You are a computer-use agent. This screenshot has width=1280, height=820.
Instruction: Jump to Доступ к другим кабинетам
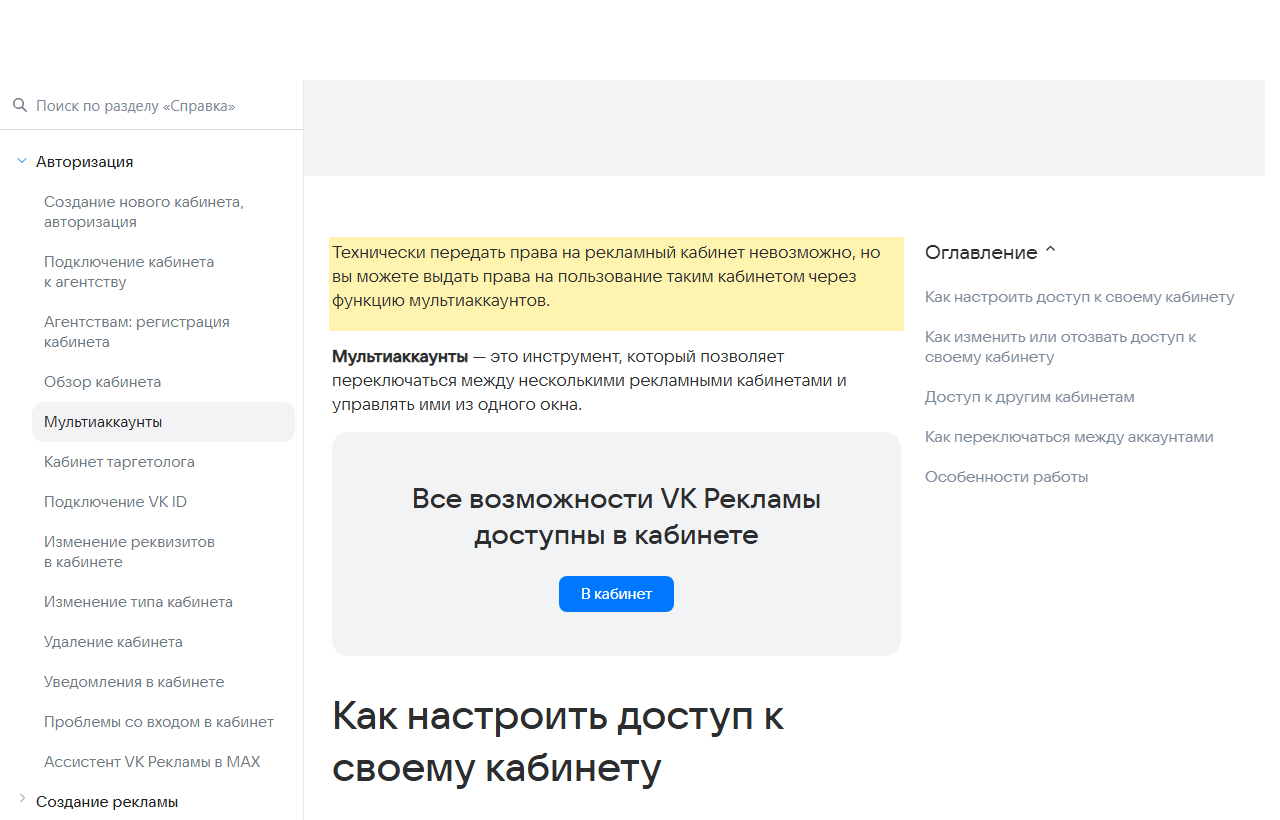[1030, 397]
